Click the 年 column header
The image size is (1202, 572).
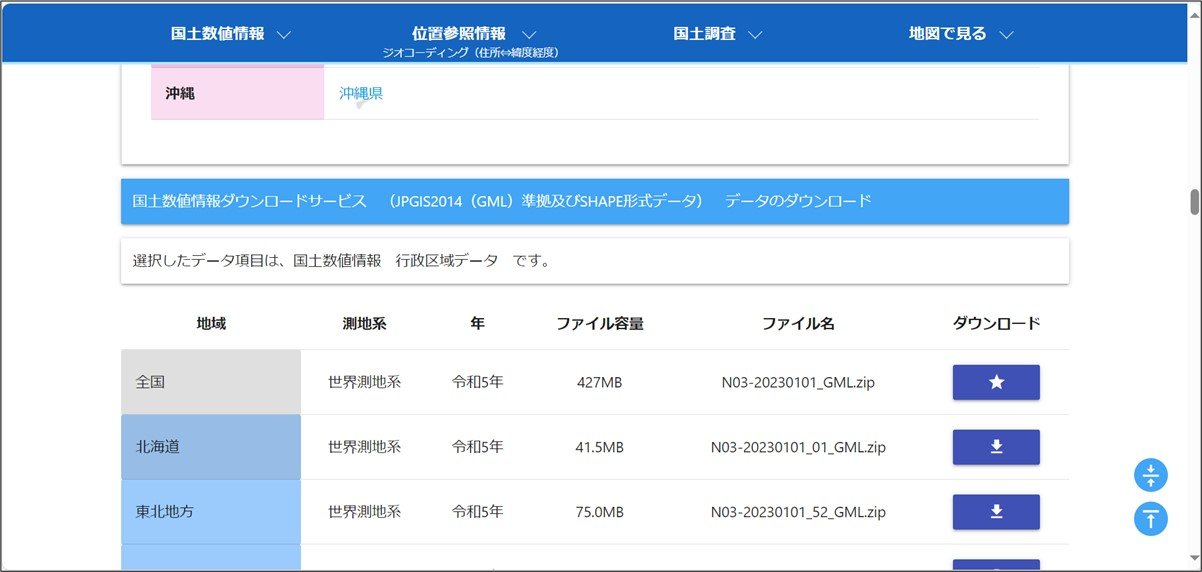click(477, 323)
